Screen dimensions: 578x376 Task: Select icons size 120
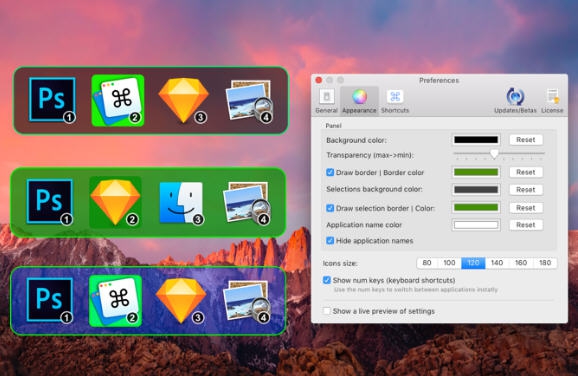pyautogui.click(x=473, y=263)
